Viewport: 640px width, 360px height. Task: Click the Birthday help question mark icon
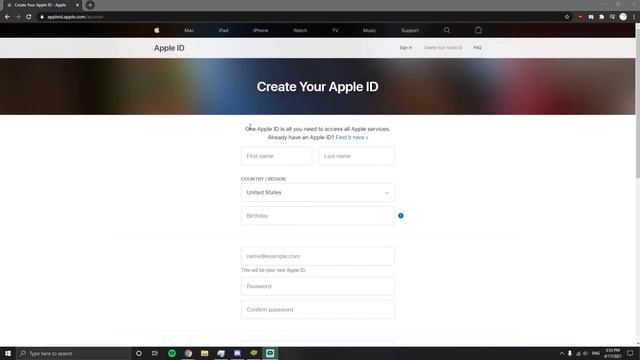coord(401,216)
